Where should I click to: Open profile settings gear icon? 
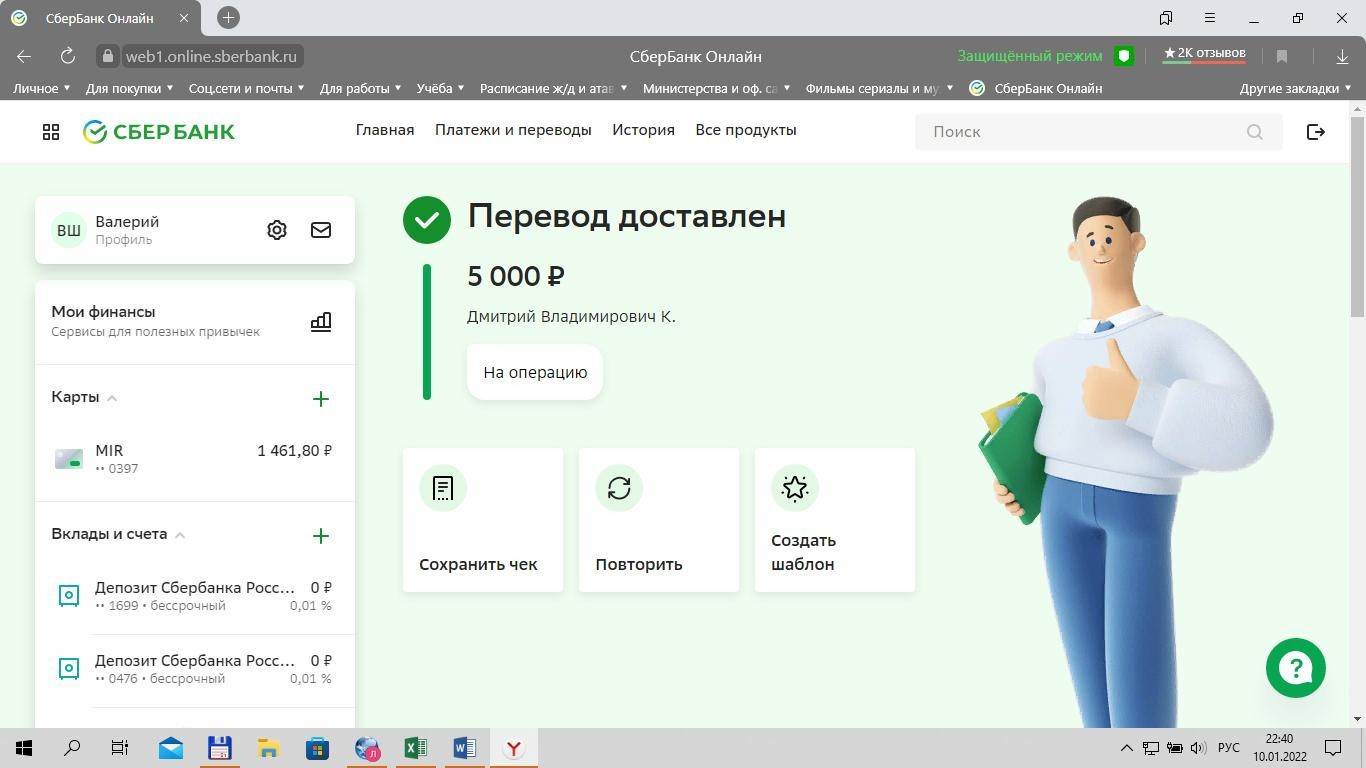277,230
